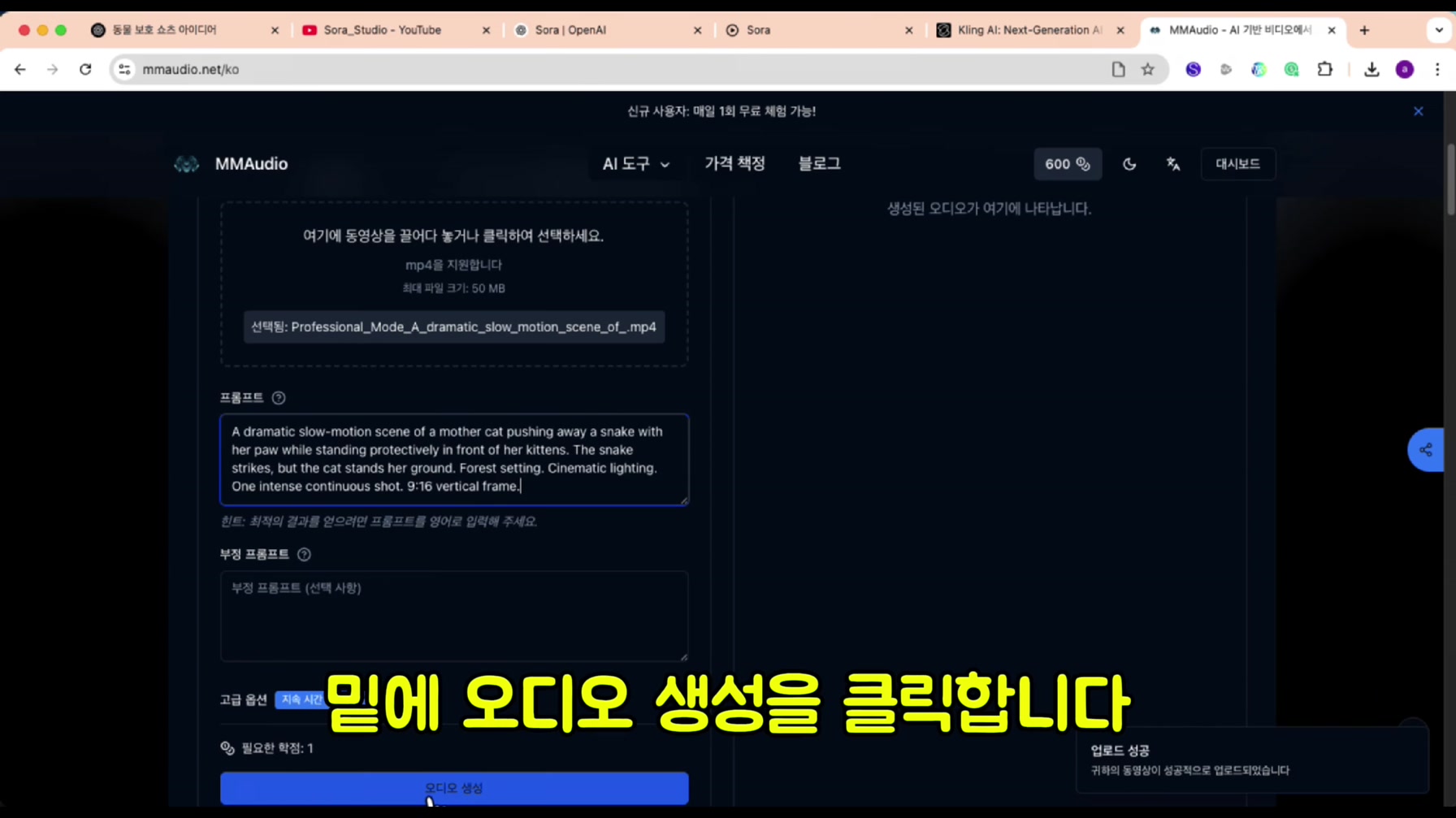Select the 지속 시간 duration tag
This screenshot has width=1456, height=818.
(x=302, y=699)
